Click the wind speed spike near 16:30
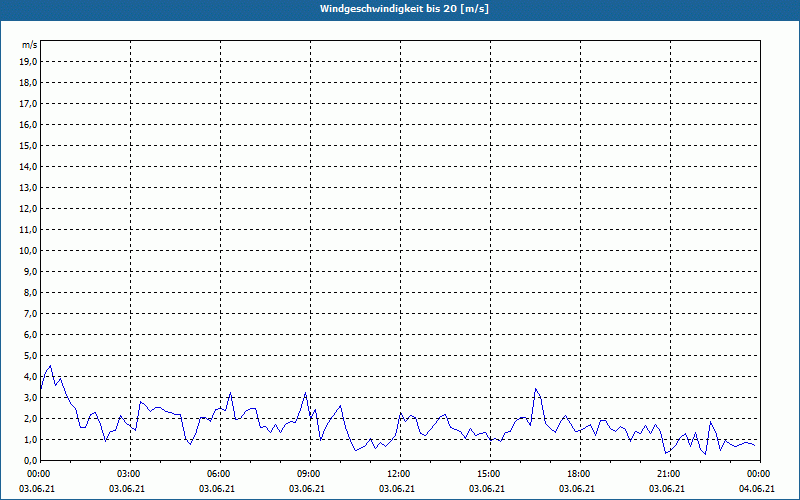Screen dimensions: 800x500 [535, 389]
